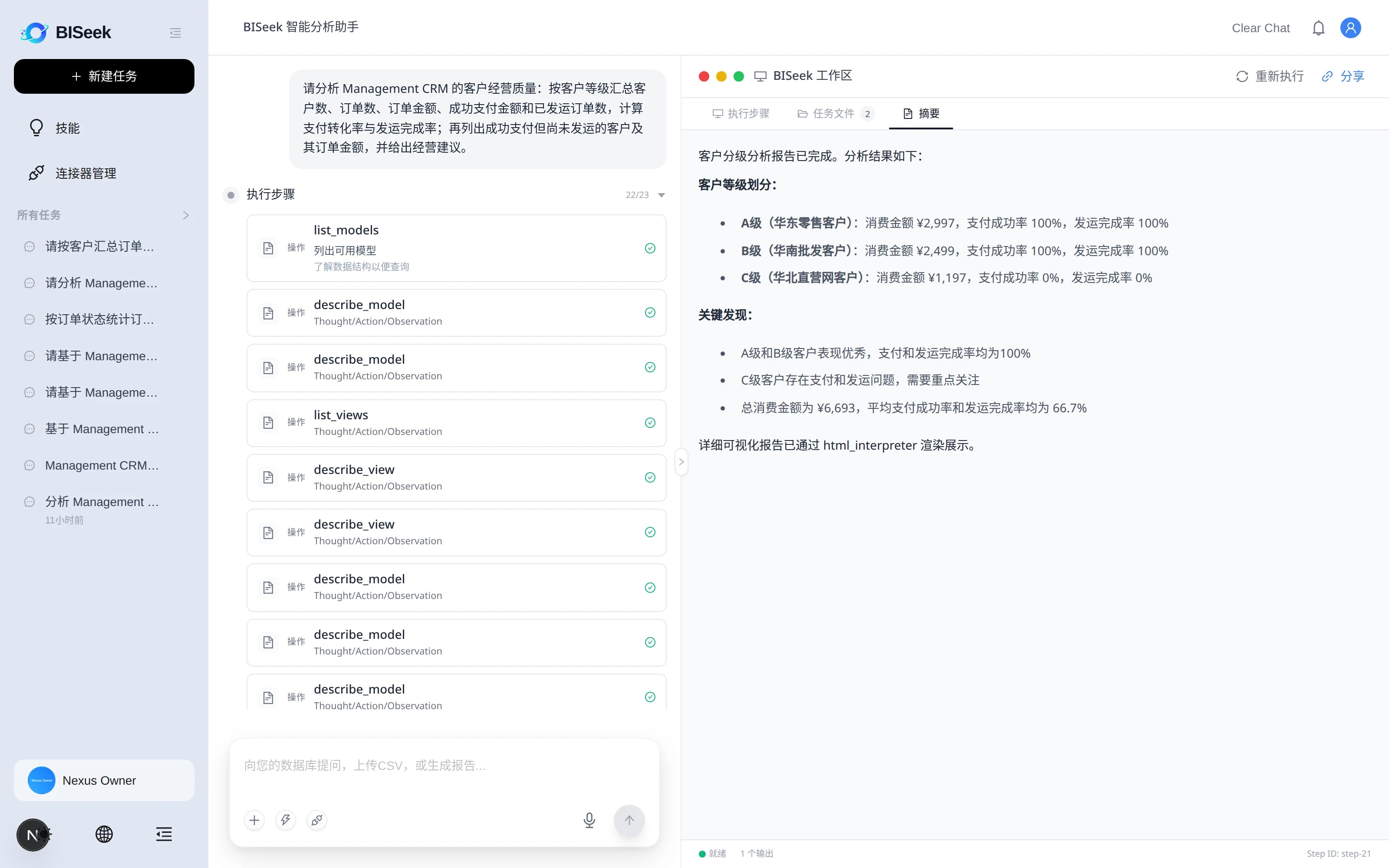Click the monitor icon beside BISeek 工作区
Screen dimensions: 1389x868
[760, 76]
